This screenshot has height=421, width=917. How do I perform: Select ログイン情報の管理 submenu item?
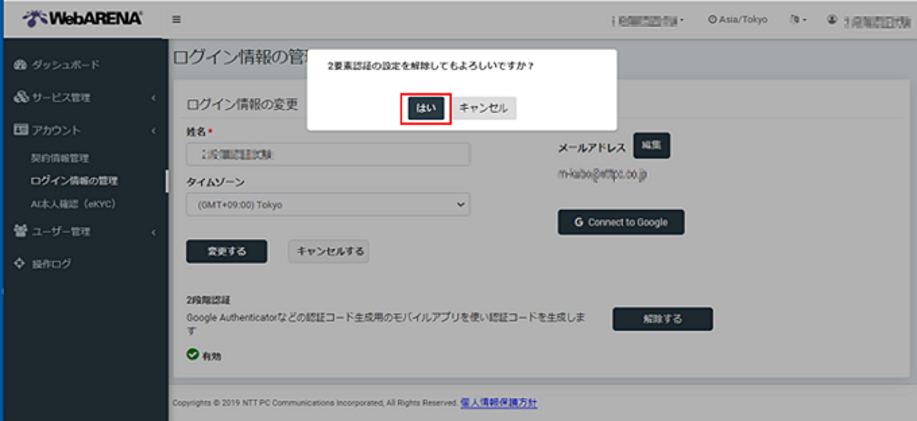tap(74, 181)
